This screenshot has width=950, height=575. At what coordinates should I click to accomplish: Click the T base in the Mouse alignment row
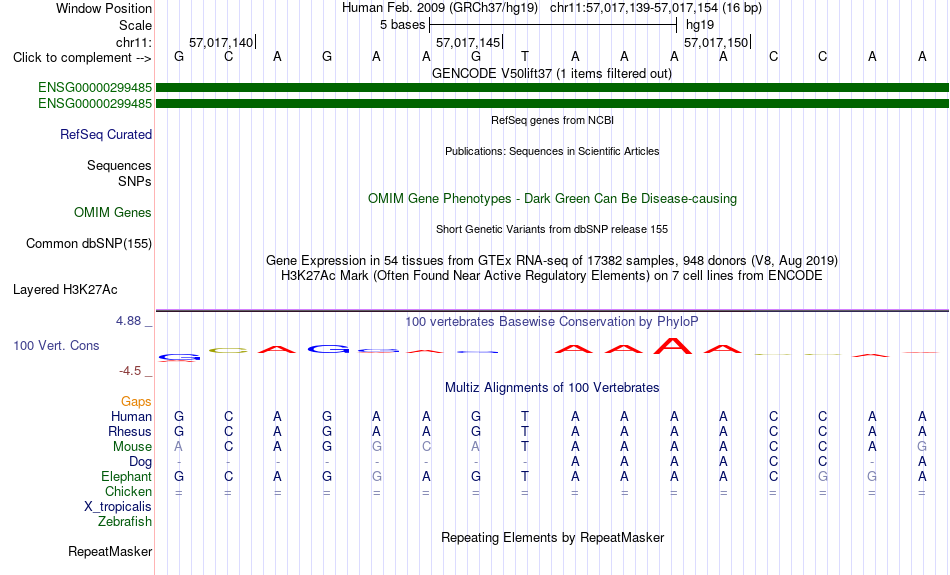[525, 447]
